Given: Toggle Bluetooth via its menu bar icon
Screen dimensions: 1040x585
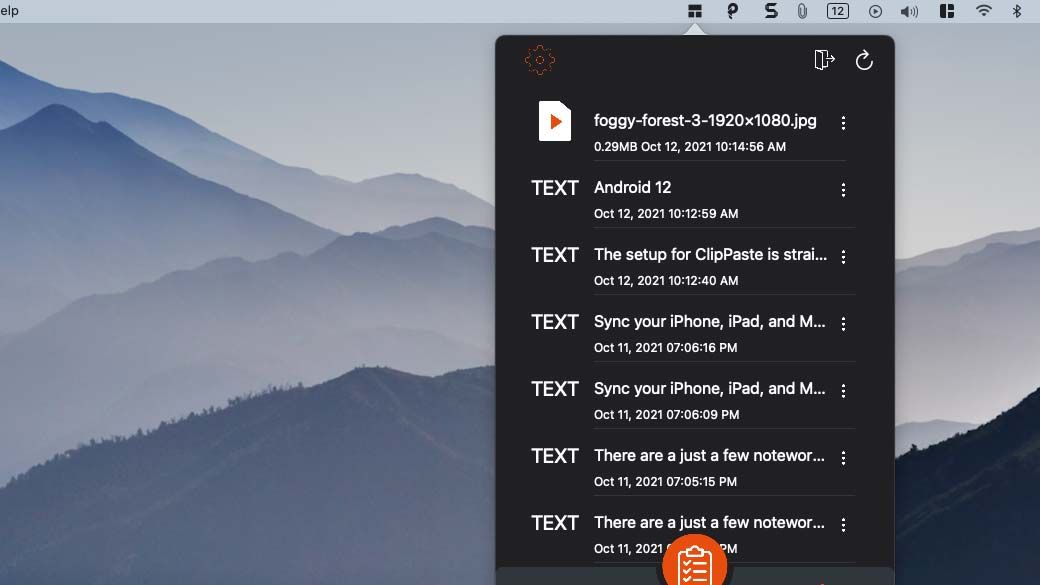Looking at the screenshot, I should pos(1019,11).
